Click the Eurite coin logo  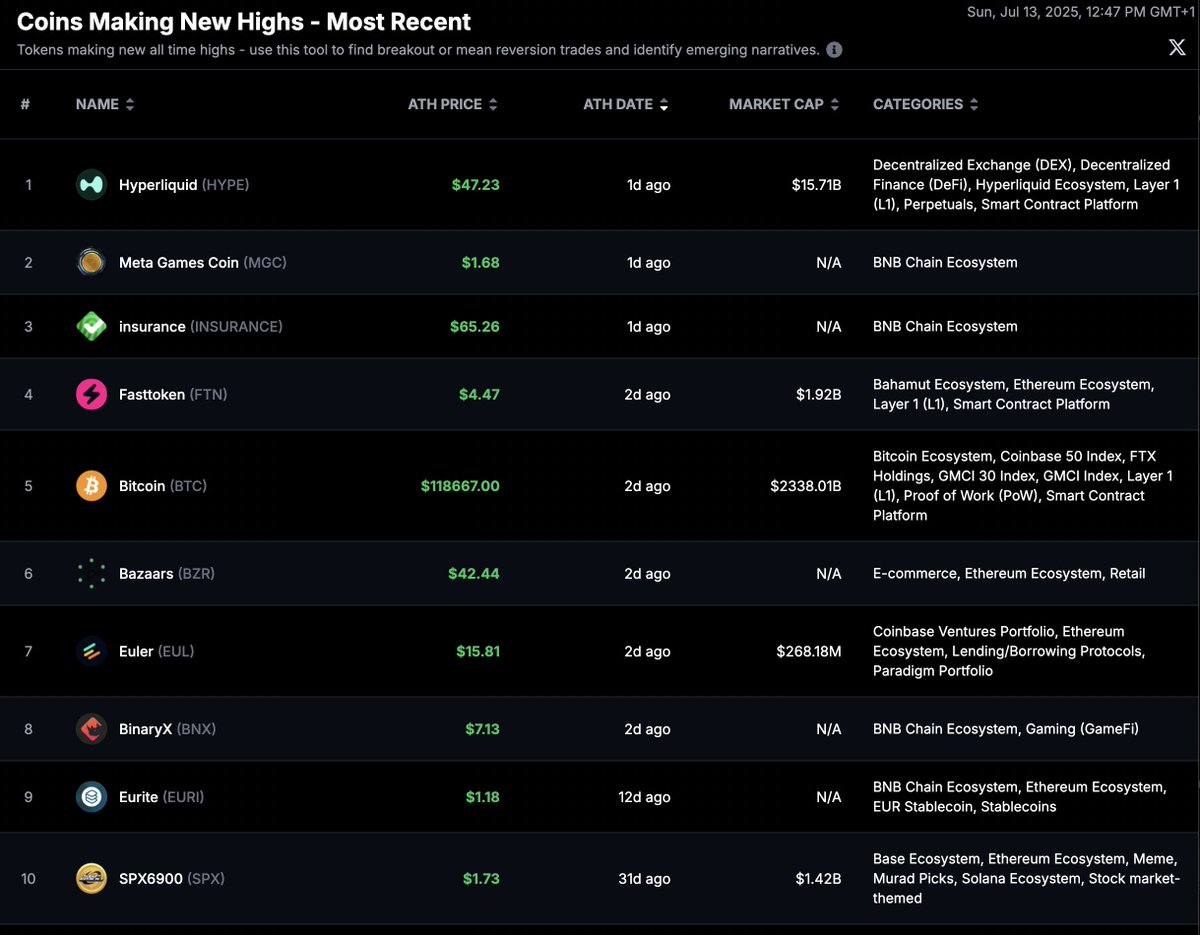point(91,797)
